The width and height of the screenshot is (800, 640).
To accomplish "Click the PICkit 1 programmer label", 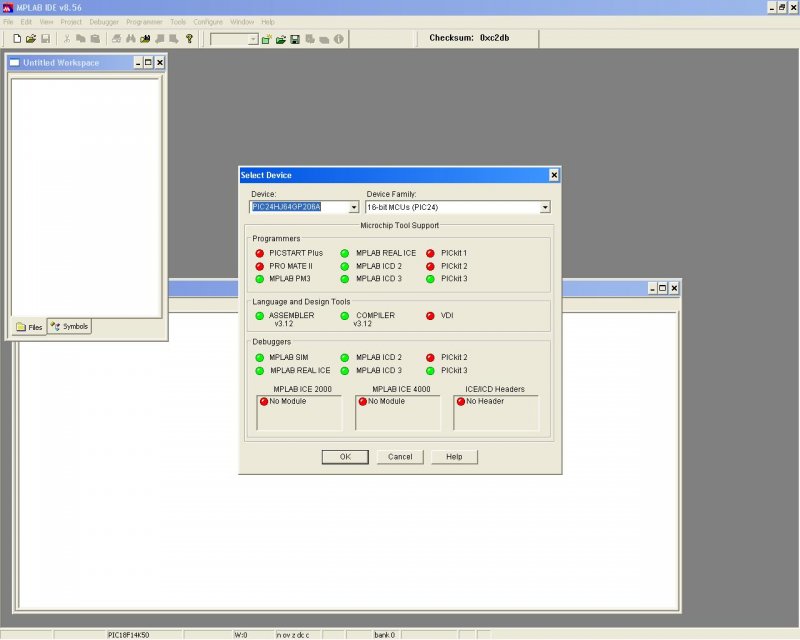I will [x=454, y=253].
